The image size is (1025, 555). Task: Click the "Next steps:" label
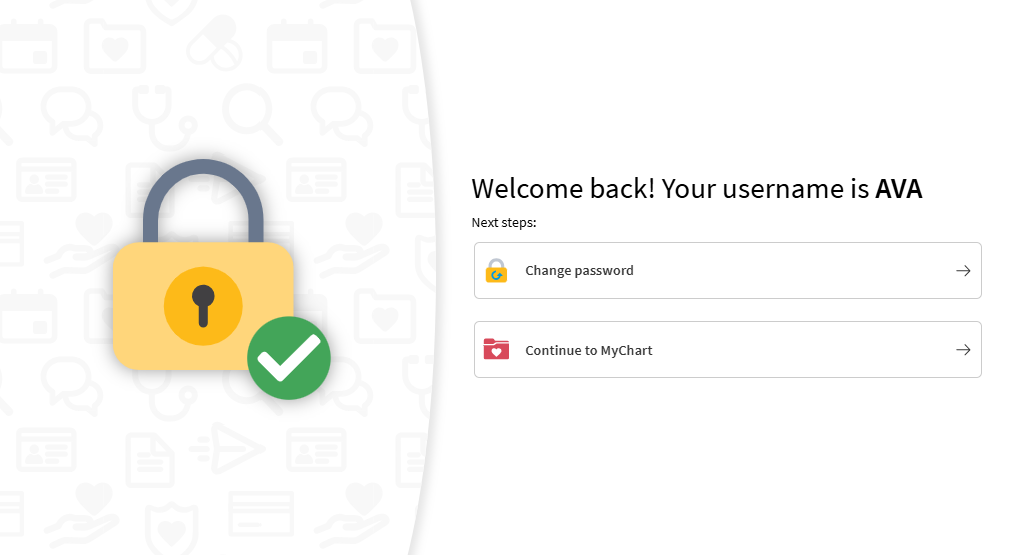pyautogui.click(x=504, y=222)
